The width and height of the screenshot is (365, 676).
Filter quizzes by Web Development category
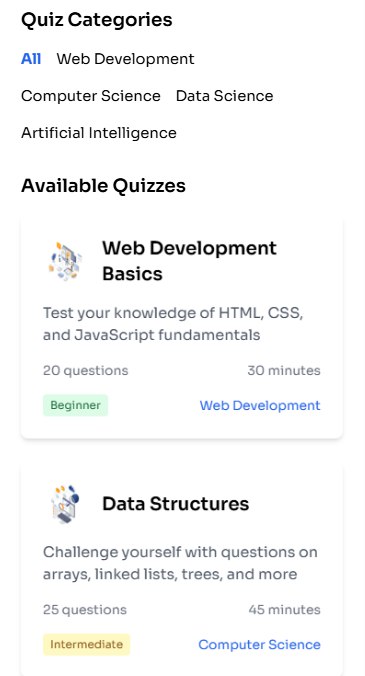pos(125,59)
